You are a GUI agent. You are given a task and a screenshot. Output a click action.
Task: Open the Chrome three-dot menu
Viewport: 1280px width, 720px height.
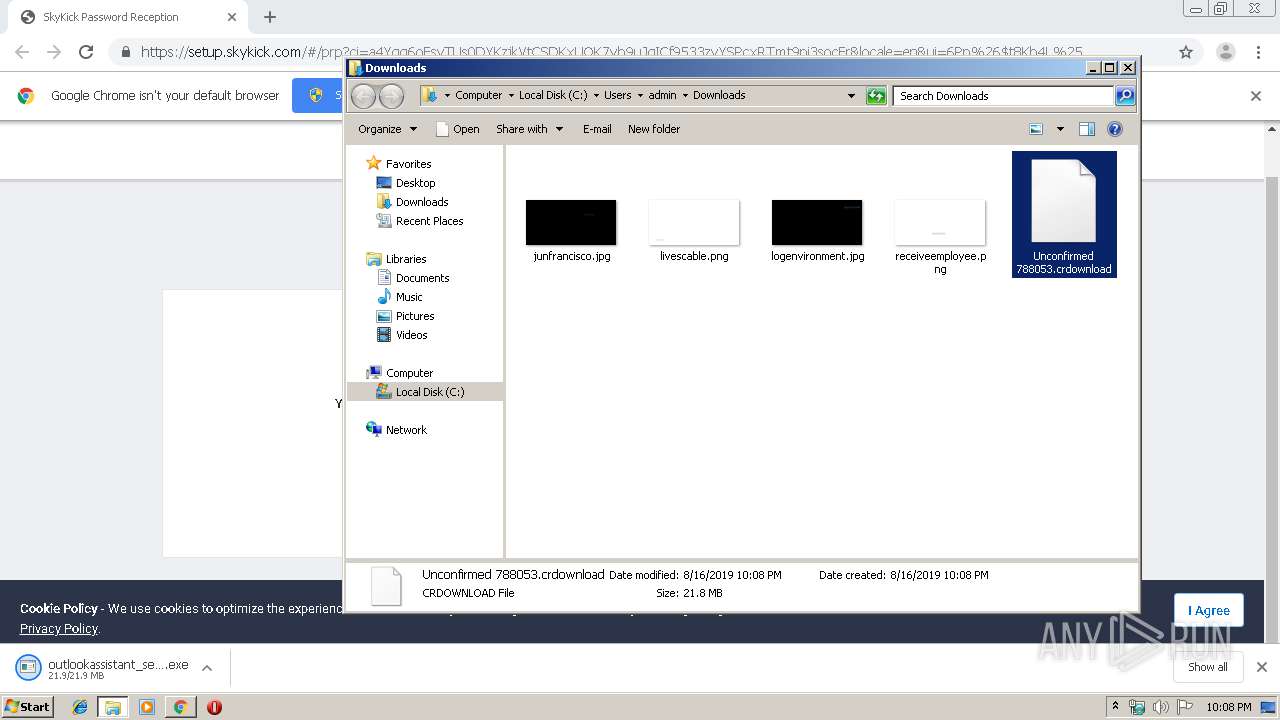click(x=1258, y=52)
